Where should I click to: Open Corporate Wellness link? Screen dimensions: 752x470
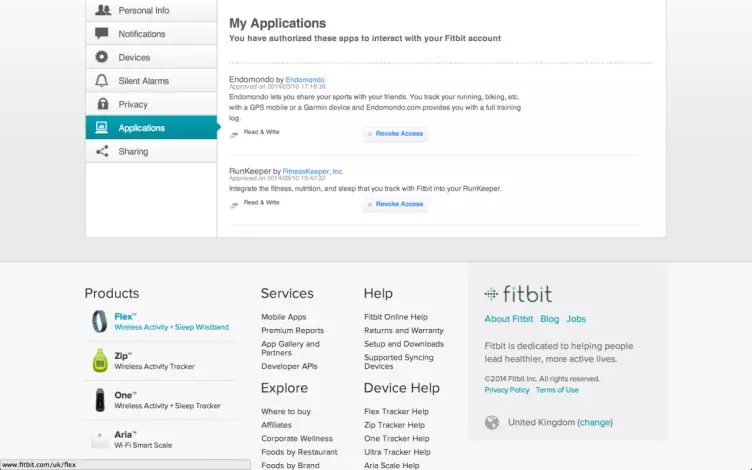click(x=297, y=438)
